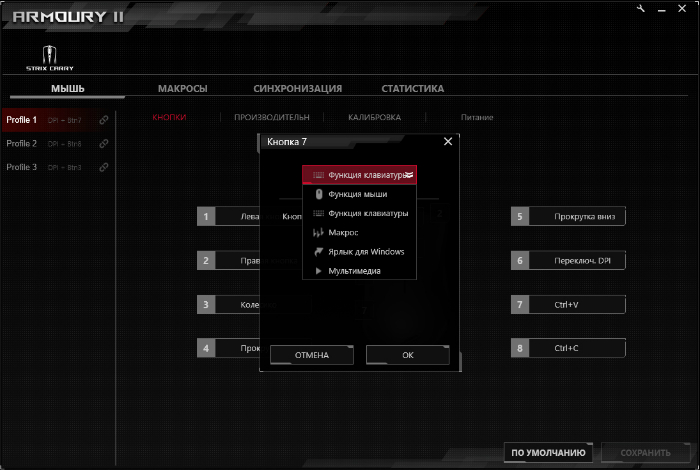Select the Strix Carry mouse device icon
The width and height of the screenshot is (700, 470).
pyautogui.click(x=50, y=58)
